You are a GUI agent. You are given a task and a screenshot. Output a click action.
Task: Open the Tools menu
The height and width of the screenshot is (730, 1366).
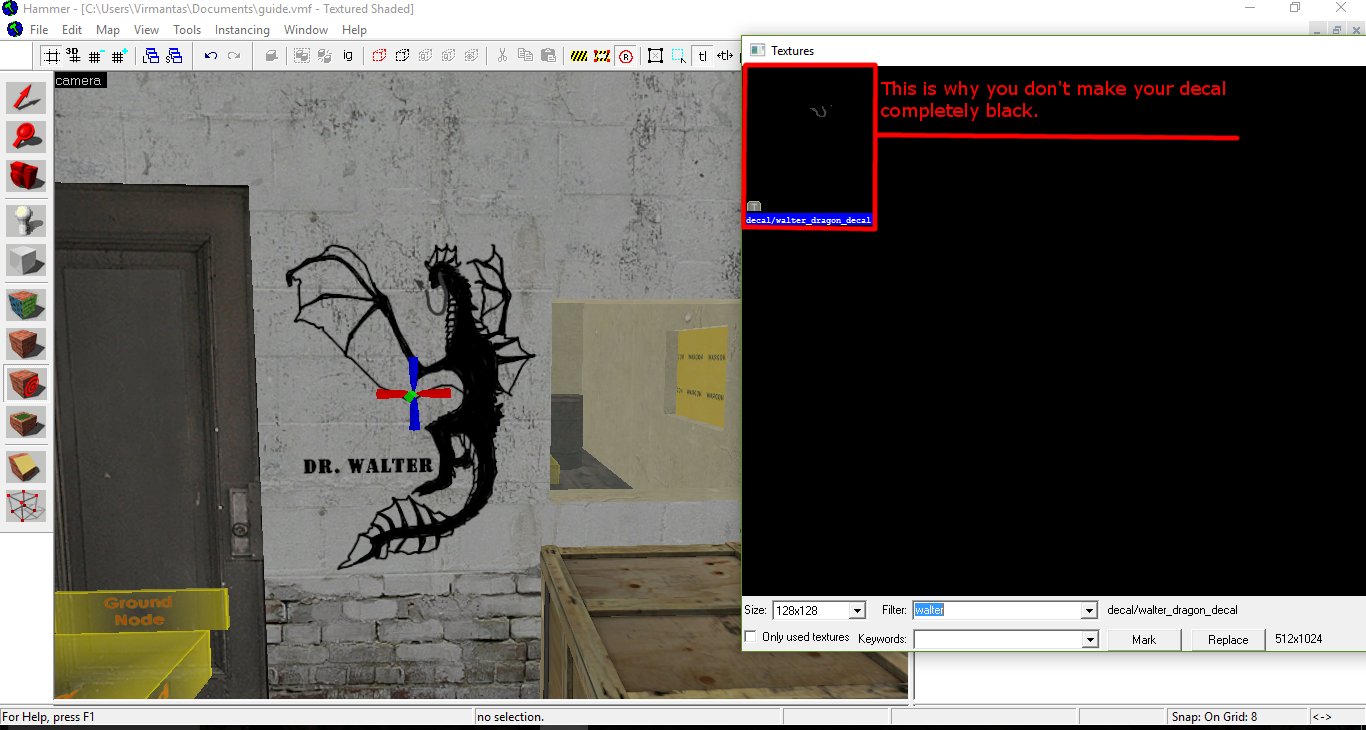point(187,30)
